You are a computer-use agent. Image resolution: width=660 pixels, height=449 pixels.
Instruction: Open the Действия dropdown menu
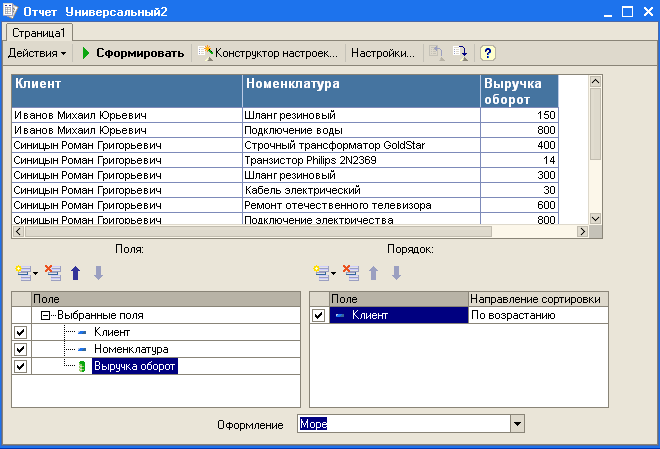(x=37, y=52)
